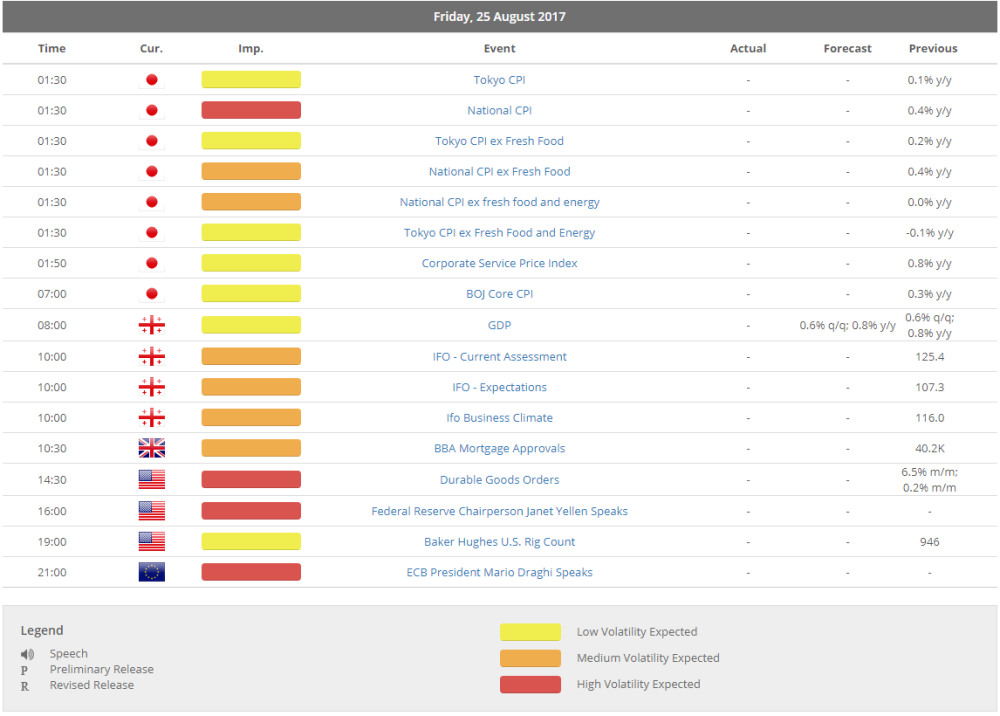The height and width of the screenshot is (716, 1000).
Task: Click the Japan flag next to BOJ Core CPI
Action: point(151,293)
